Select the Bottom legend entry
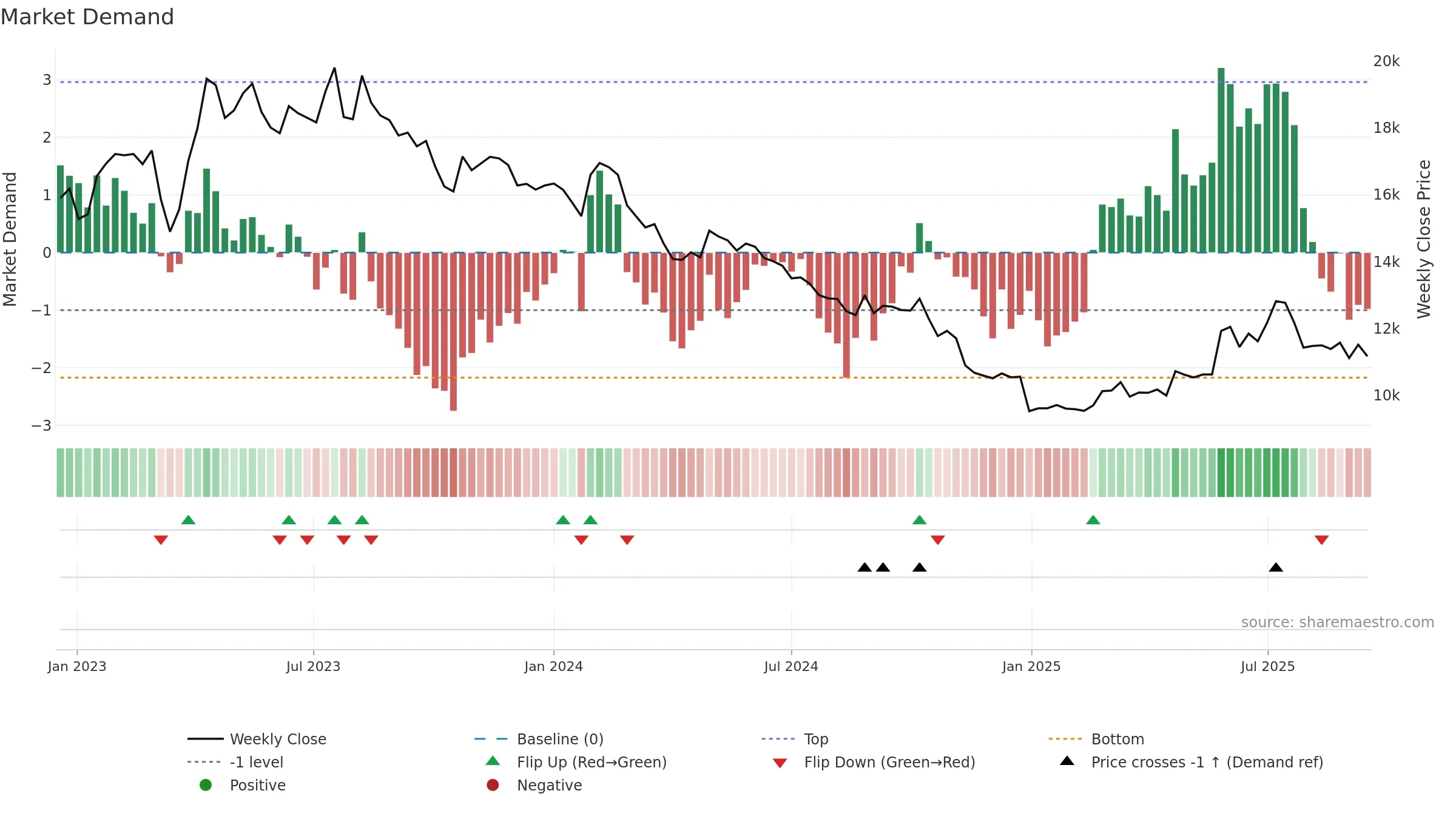 pyautogui.click(x=1096, y=739)
